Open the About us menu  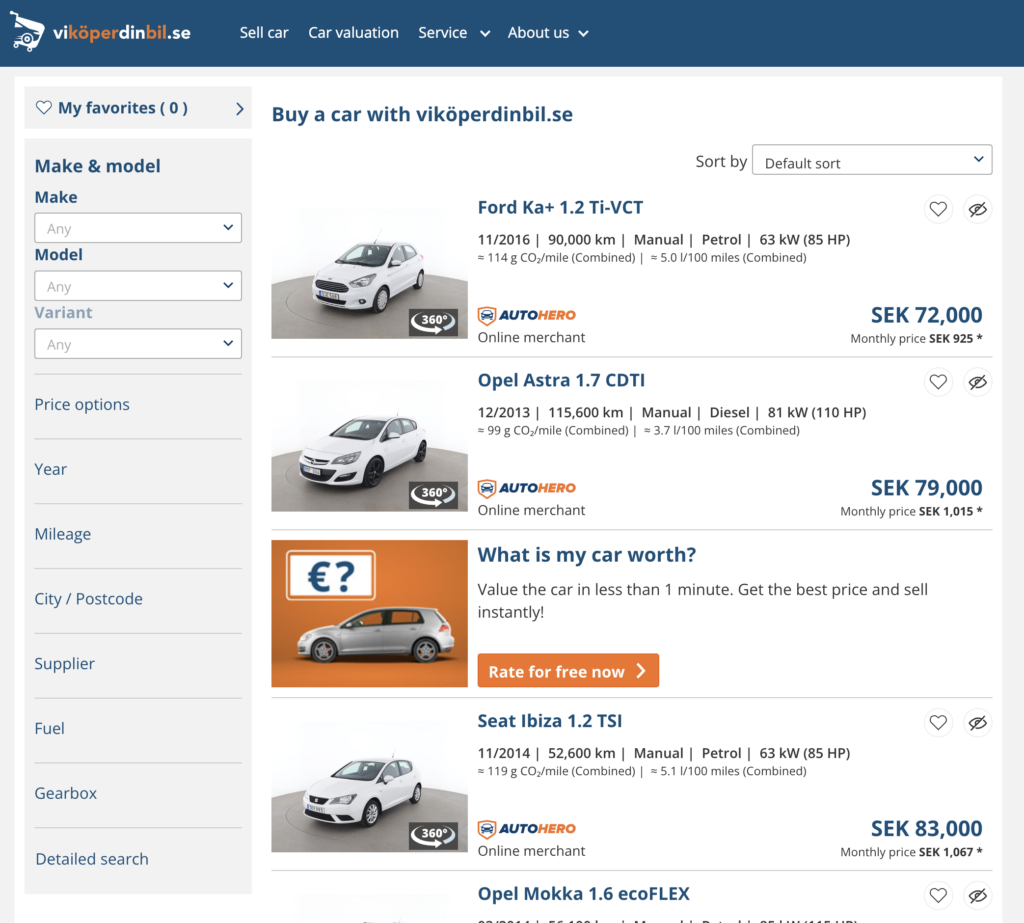point(548,33)
